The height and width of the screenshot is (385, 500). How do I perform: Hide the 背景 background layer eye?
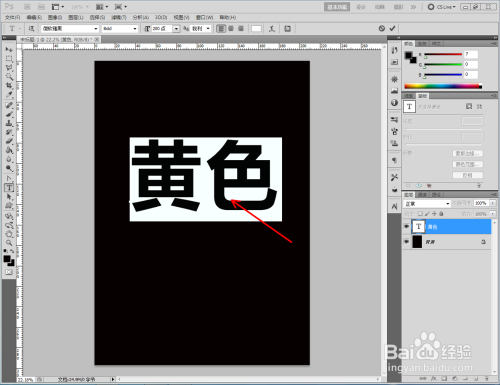click(406, 241)
